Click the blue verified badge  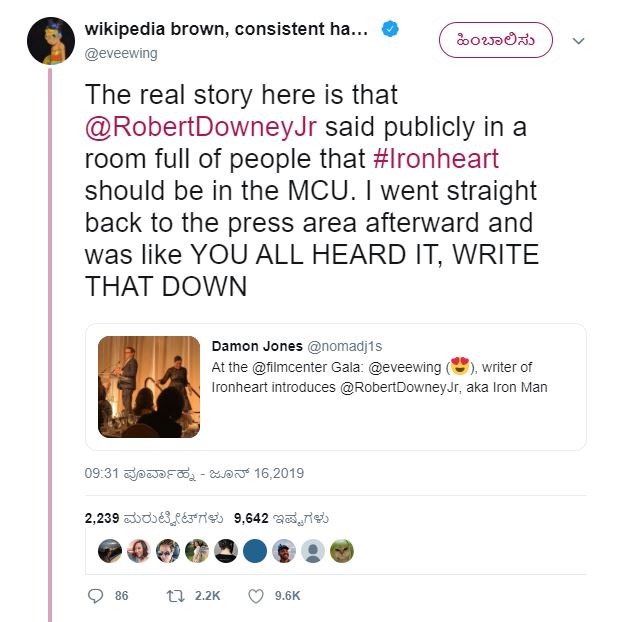391,30
